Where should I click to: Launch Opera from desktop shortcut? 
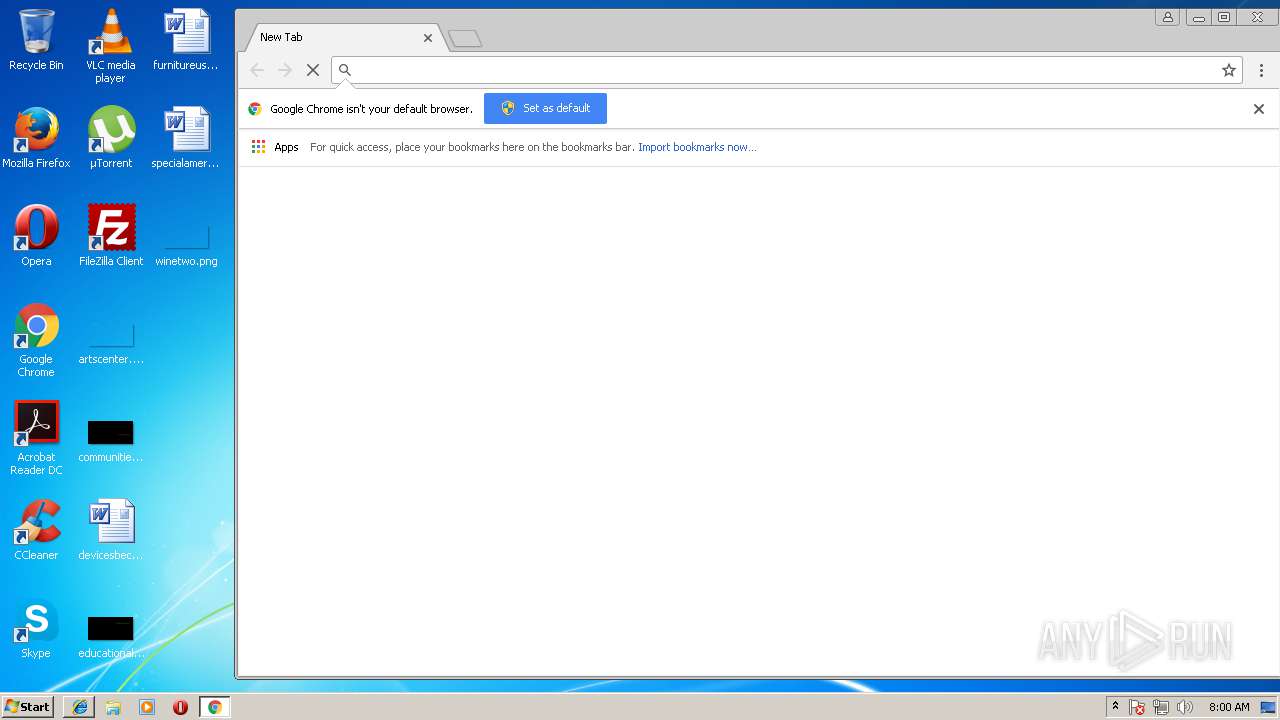[x=36, y=236]
